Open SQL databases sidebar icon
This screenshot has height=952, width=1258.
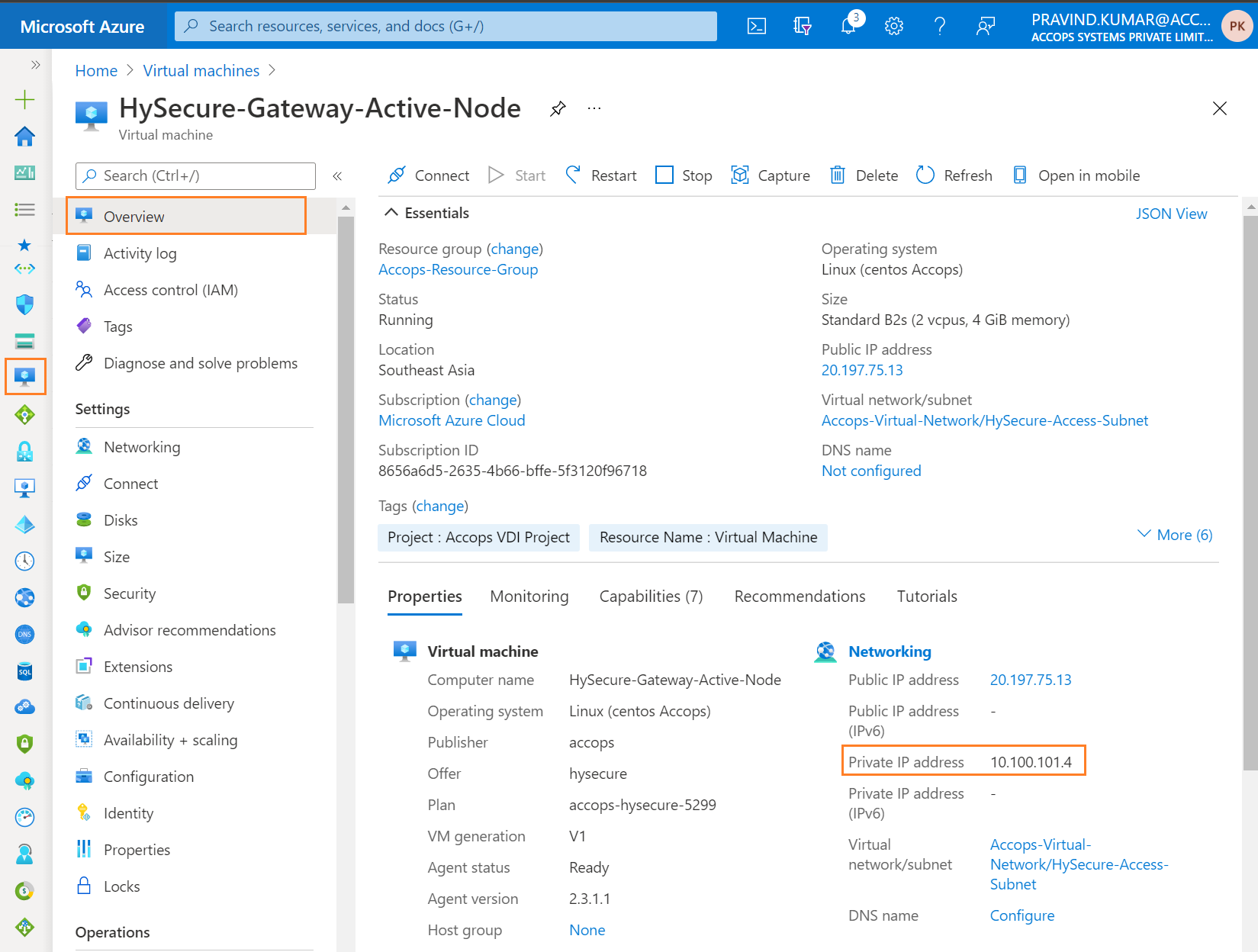pos(25,671)
